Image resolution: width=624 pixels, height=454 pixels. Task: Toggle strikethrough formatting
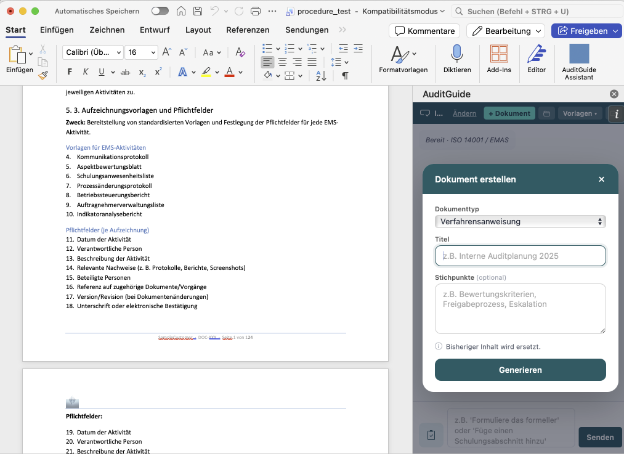pyautogui.click(x=125, y=72)
